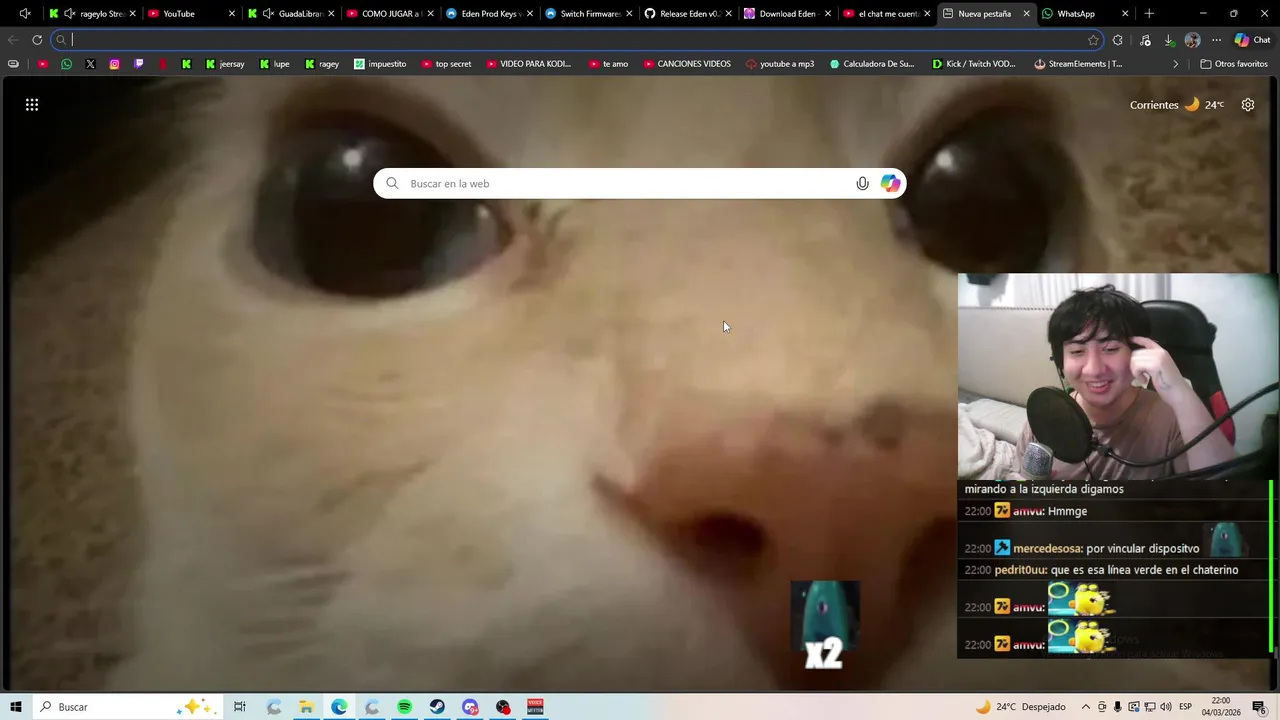1280x720 pixels.
Task: Close the Nueva pestaña tab
Action: tap(1026, 14)
